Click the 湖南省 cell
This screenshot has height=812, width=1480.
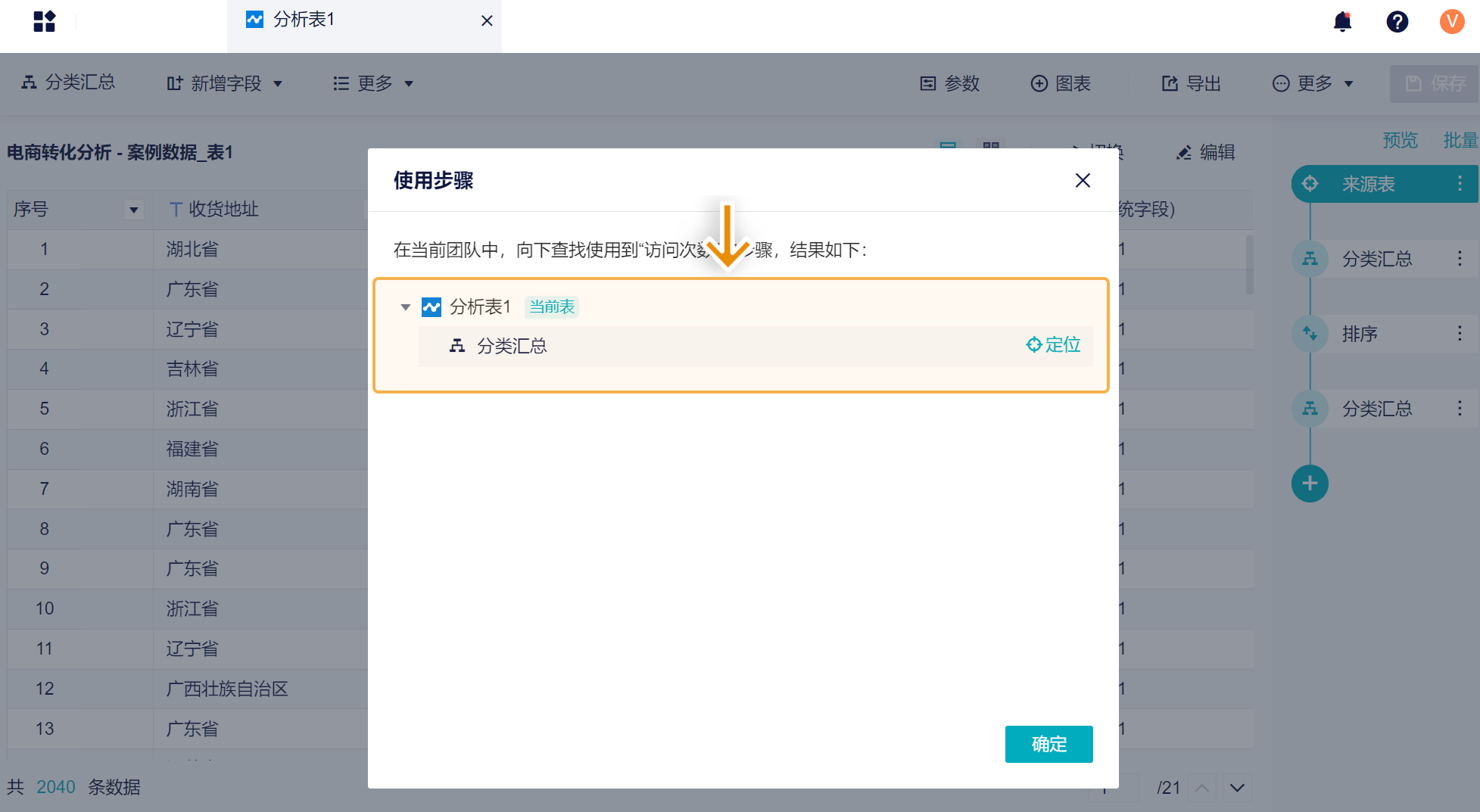(x=192, y=489)
